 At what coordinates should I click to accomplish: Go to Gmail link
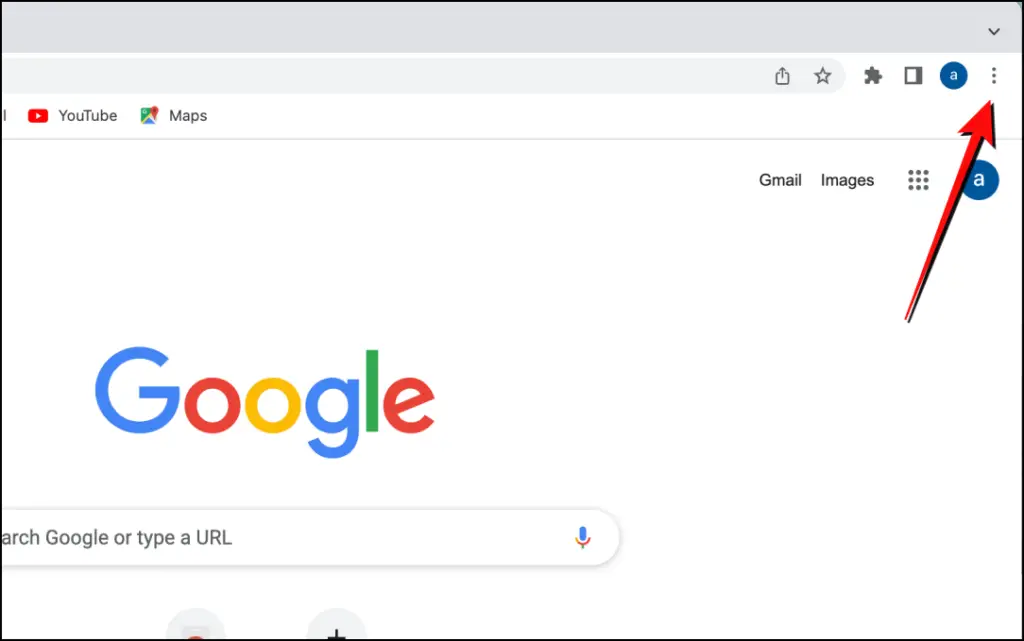tap(780, 180)
